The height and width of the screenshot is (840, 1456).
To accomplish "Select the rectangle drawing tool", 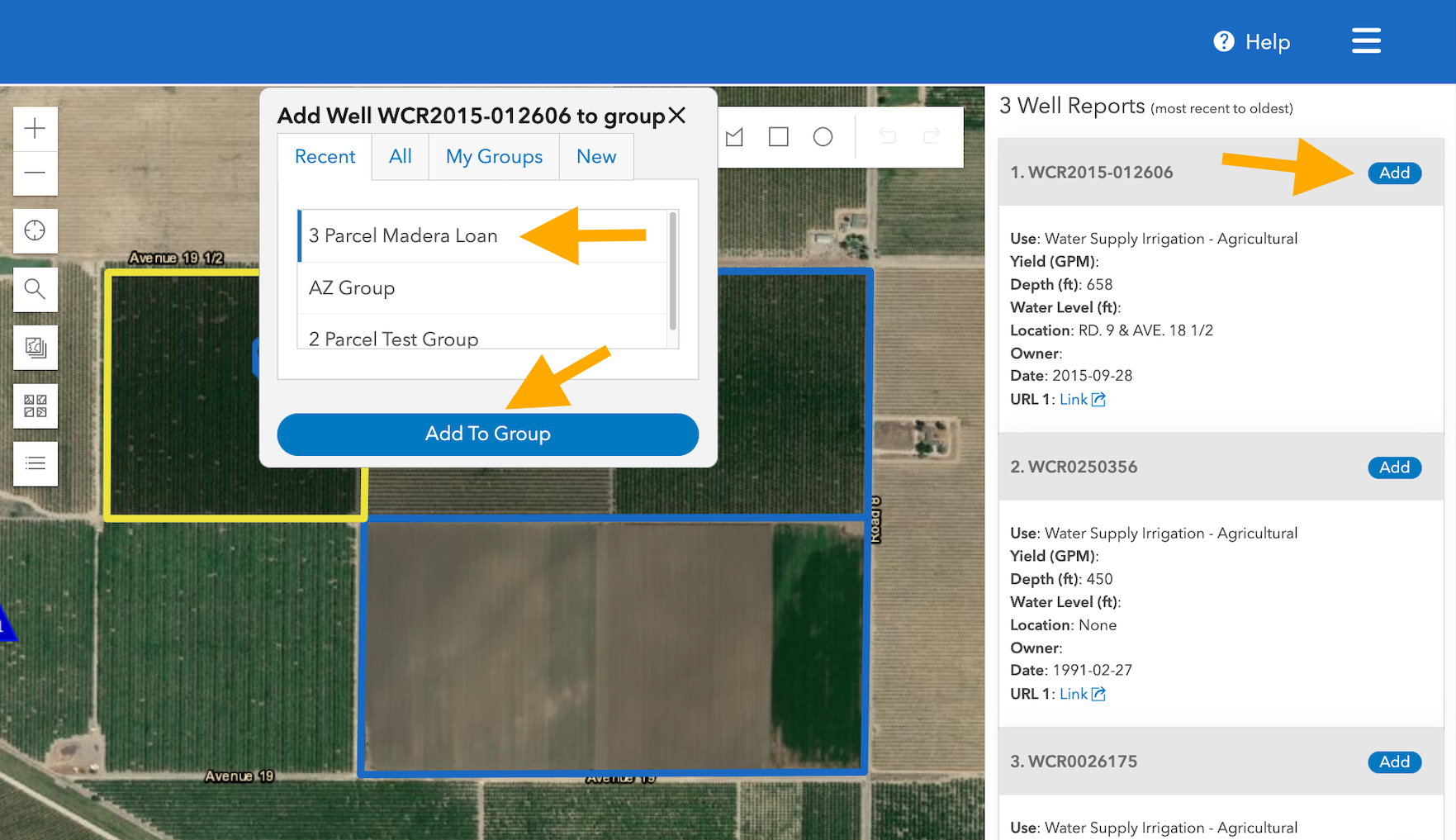I will [x=778, y=137].
